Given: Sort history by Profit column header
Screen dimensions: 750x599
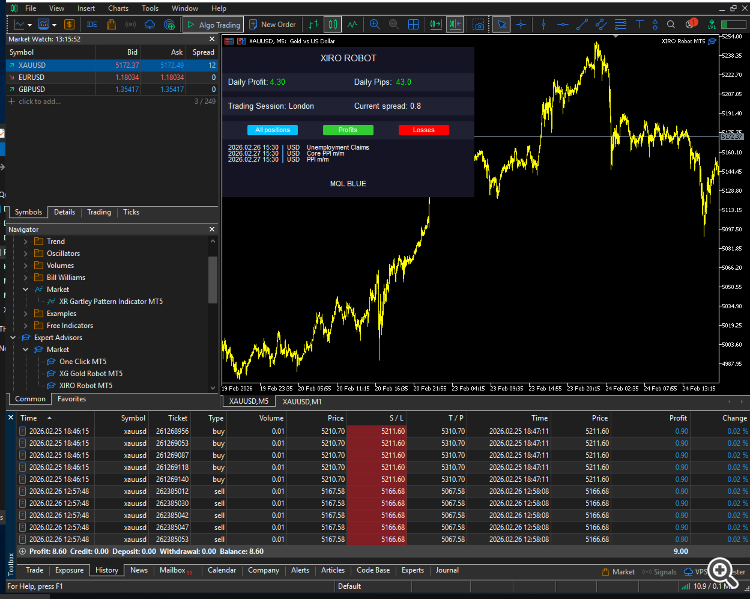Looking at the screenshot, I should (678, 418).
